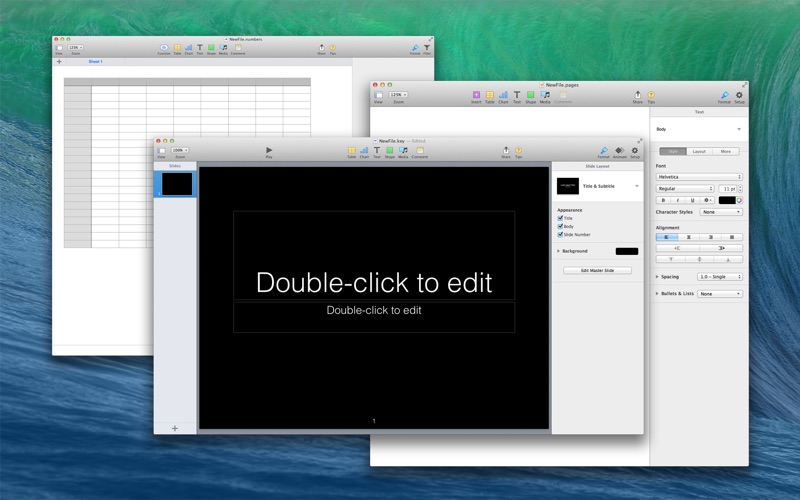Insert Text box in Keynote toolbar
Viewport: 800px width, 500px height.
(377, 151)
